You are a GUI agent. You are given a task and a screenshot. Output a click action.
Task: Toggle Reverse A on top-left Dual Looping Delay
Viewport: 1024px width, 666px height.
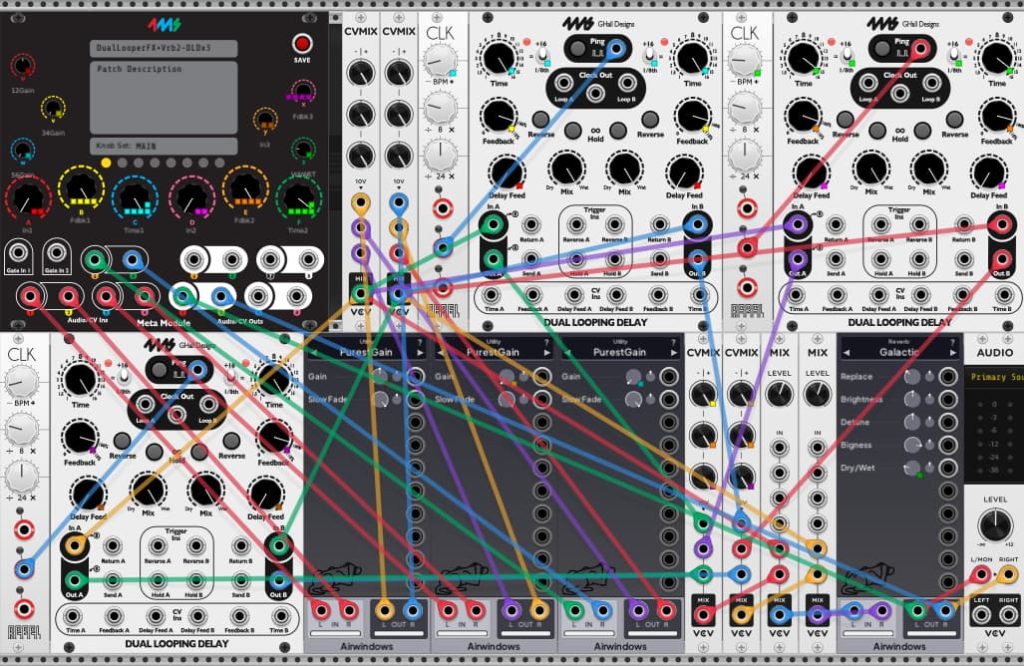click(x=540, y=119)
